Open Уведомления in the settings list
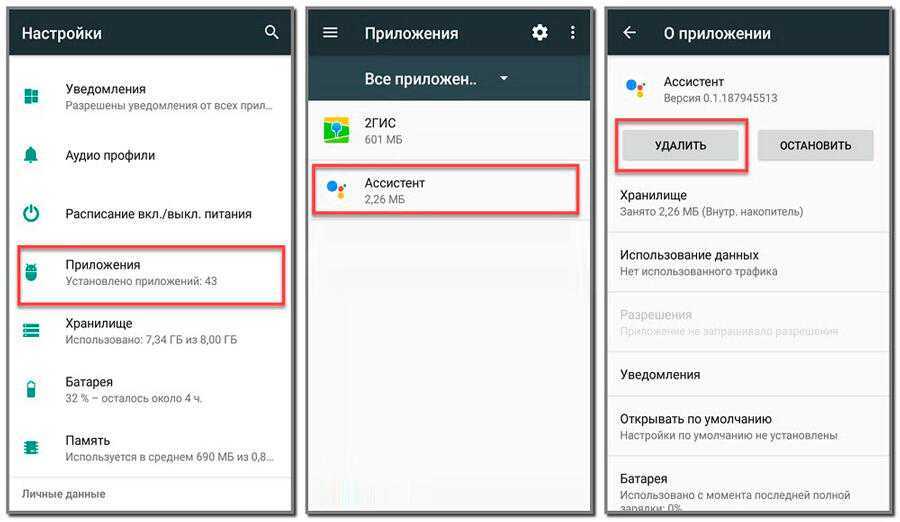The image size is (900, 522). pos(150,97)
